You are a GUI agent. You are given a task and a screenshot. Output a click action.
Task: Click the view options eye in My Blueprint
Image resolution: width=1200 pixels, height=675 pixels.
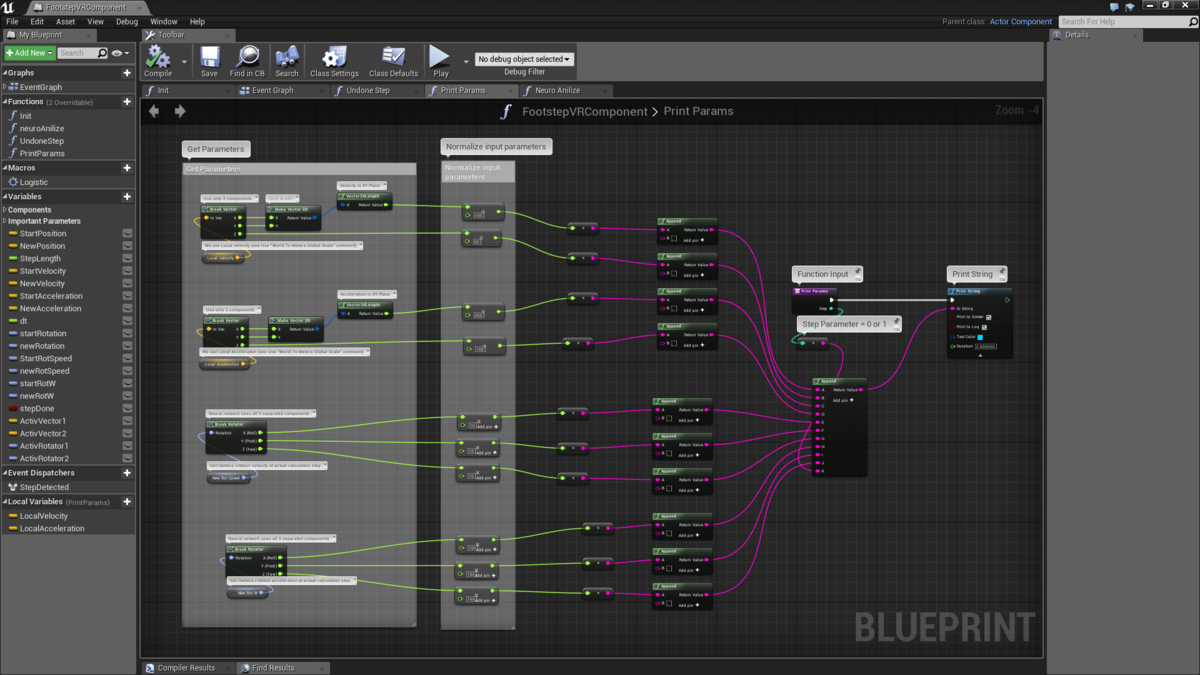click(117, 53)
